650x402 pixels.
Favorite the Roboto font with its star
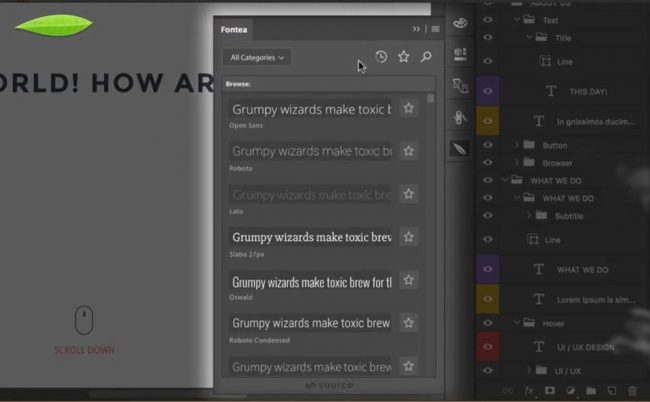(409, 151)
